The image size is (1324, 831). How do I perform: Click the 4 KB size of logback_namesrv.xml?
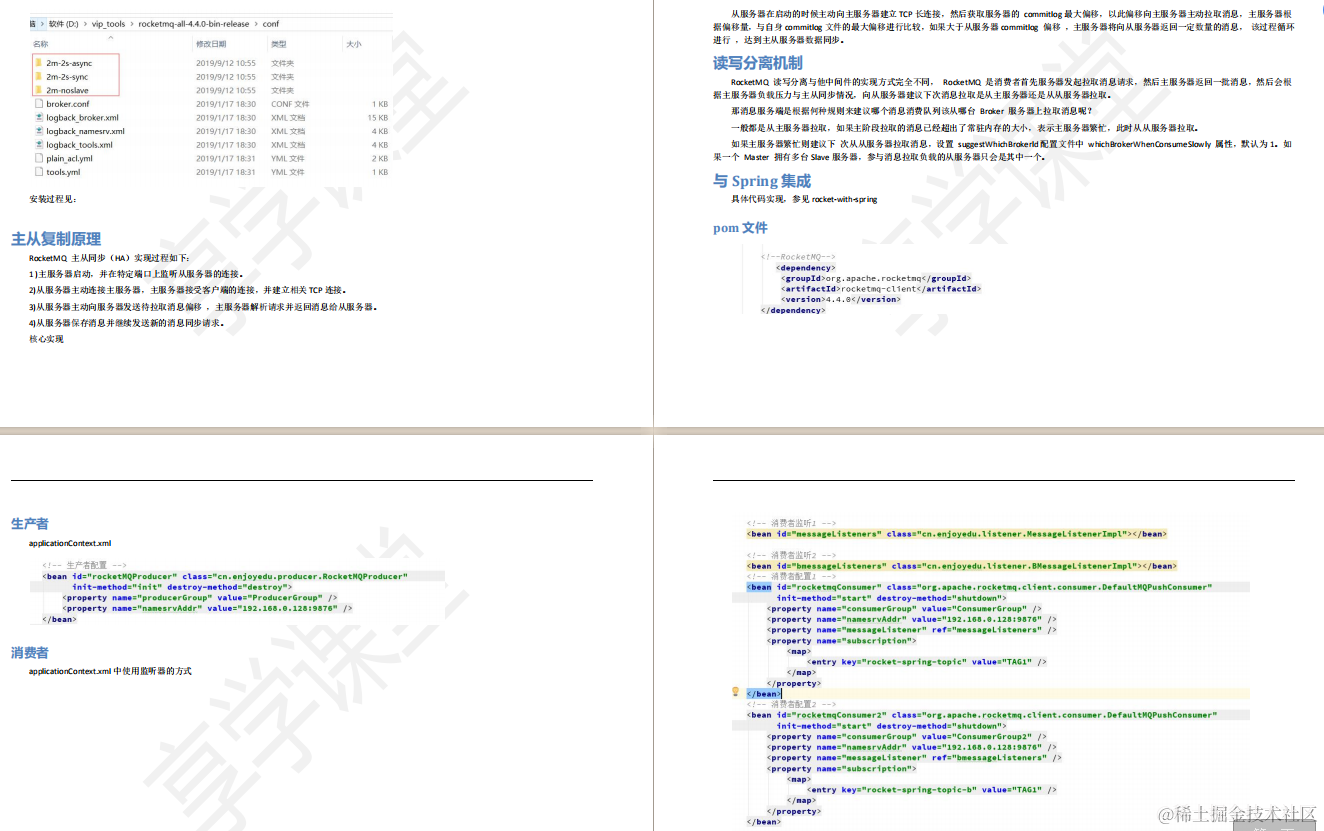point(380,131)
